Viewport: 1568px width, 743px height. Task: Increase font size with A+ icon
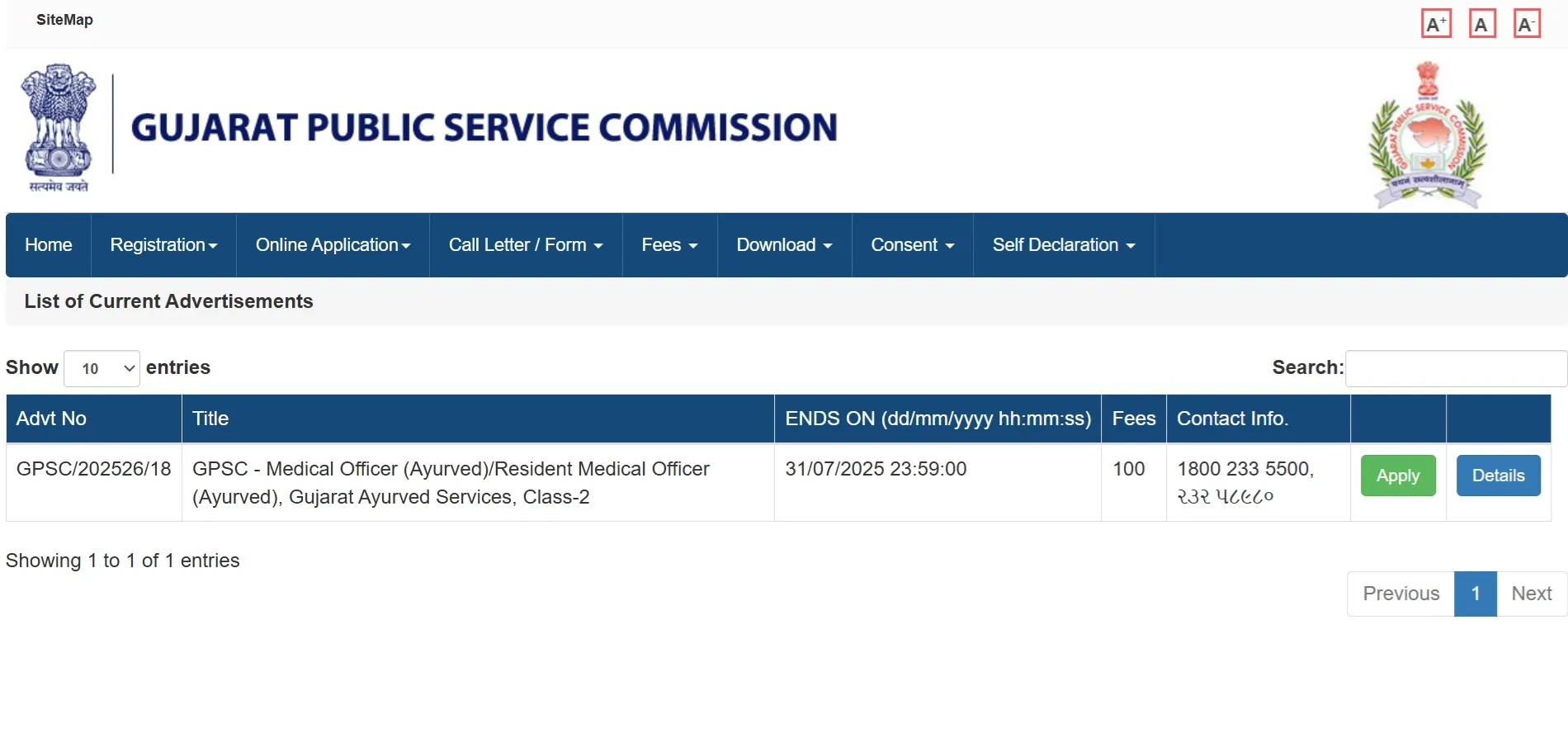click(1436, 23)
